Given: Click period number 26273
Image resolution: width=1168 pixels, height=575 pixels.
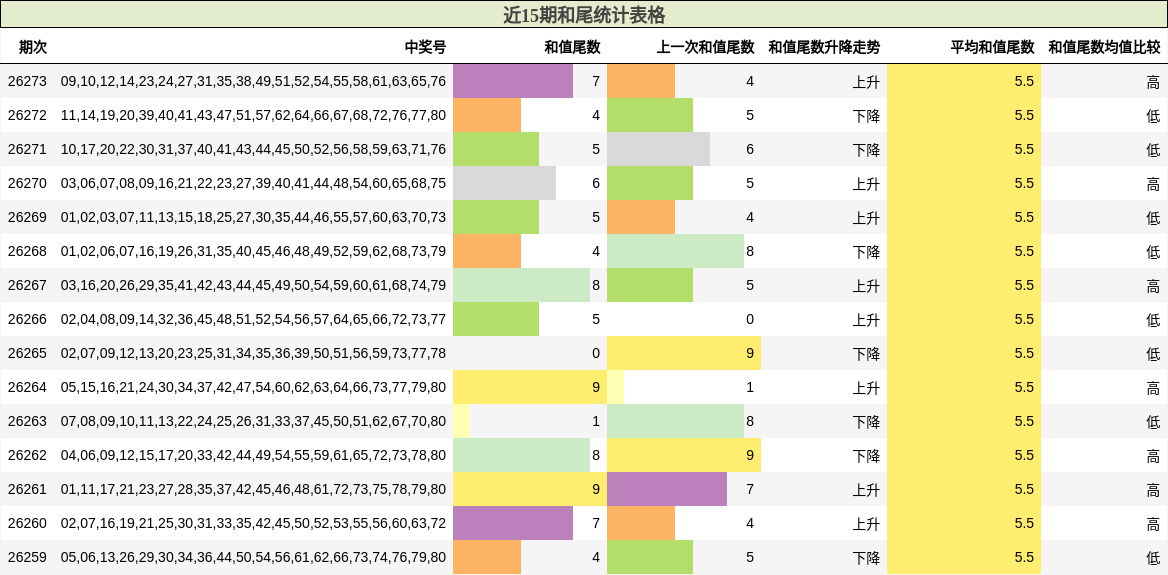Looking at the screenshot, I should tap(28, 81).
